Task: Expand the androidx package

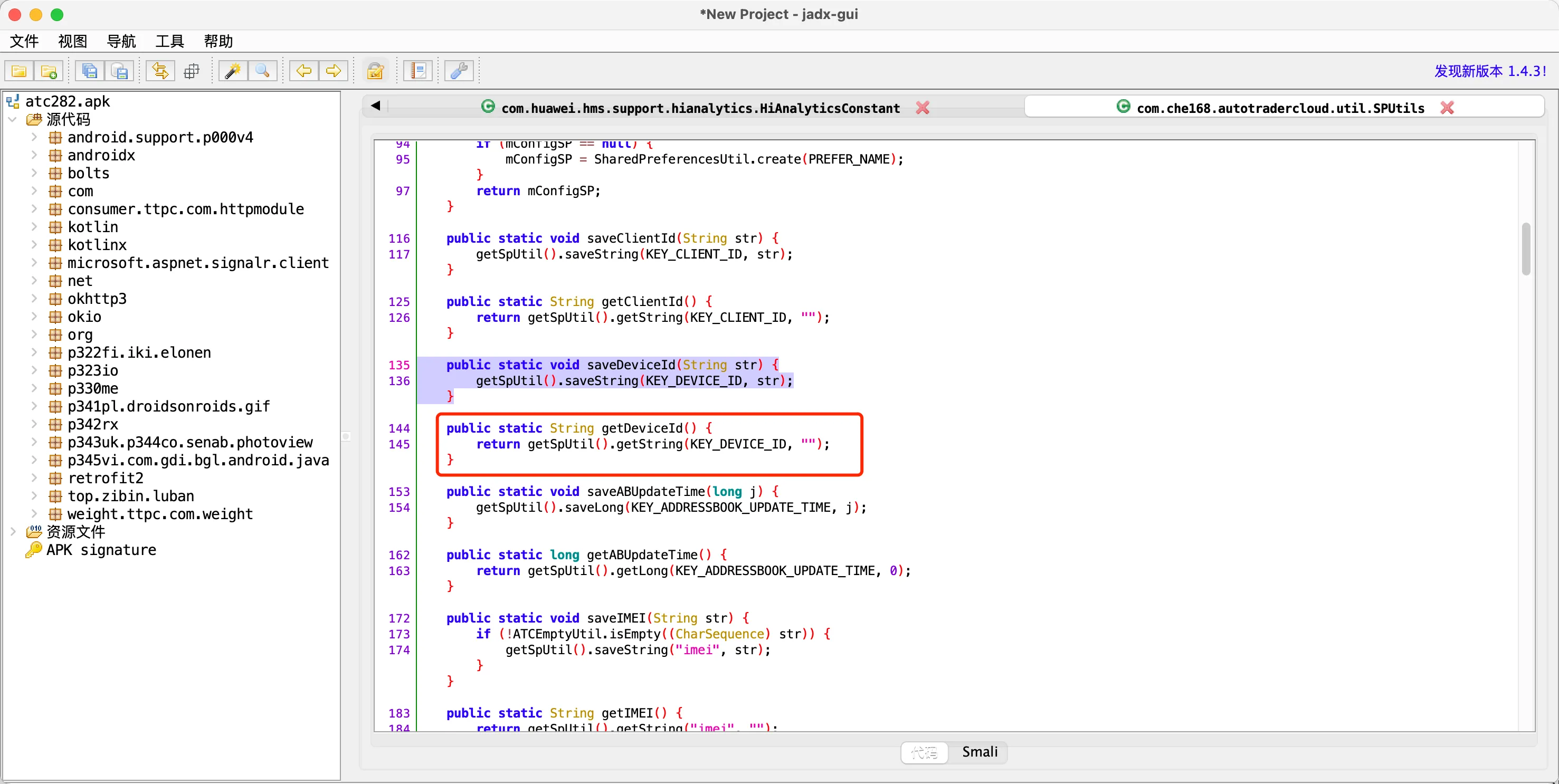Action: (34, 156)
